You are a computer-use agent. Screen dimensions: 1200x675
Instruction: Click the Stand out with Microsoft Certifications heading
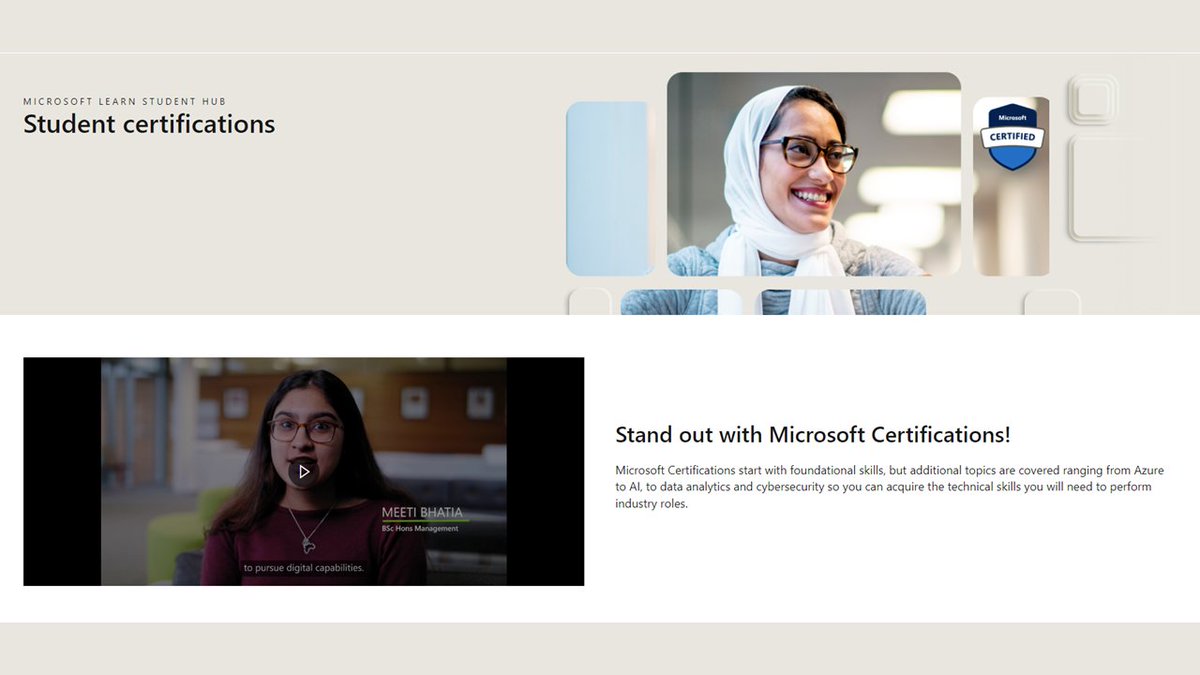click(x=813, y=435)
